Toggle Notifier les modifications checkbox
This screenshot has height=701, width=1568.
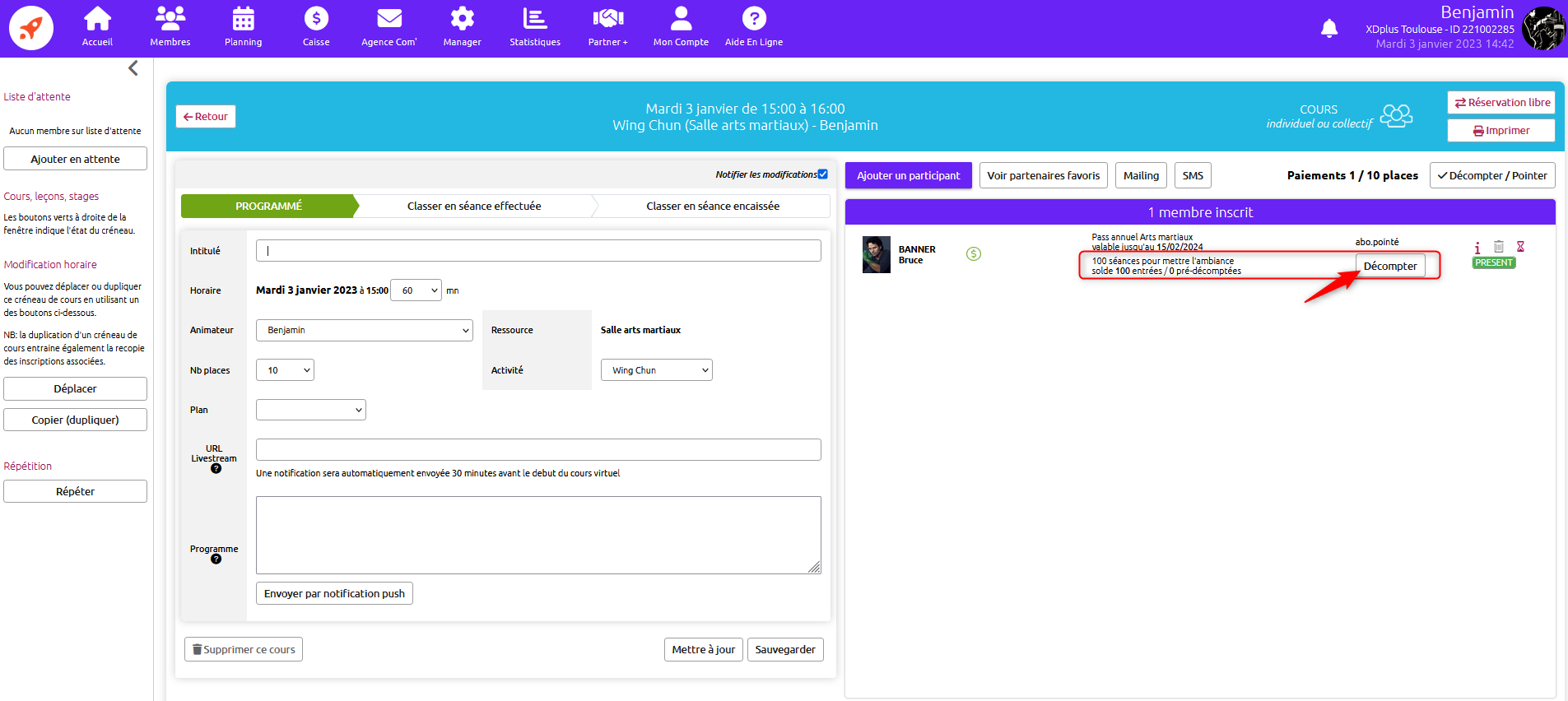822,174
